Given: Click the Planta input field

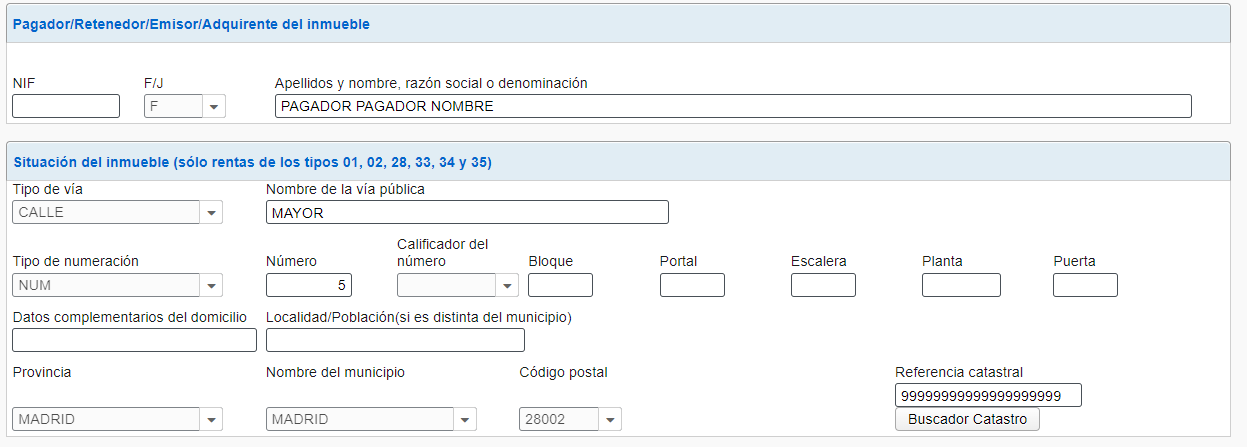Looking at the screenshot, I should 960,285.
